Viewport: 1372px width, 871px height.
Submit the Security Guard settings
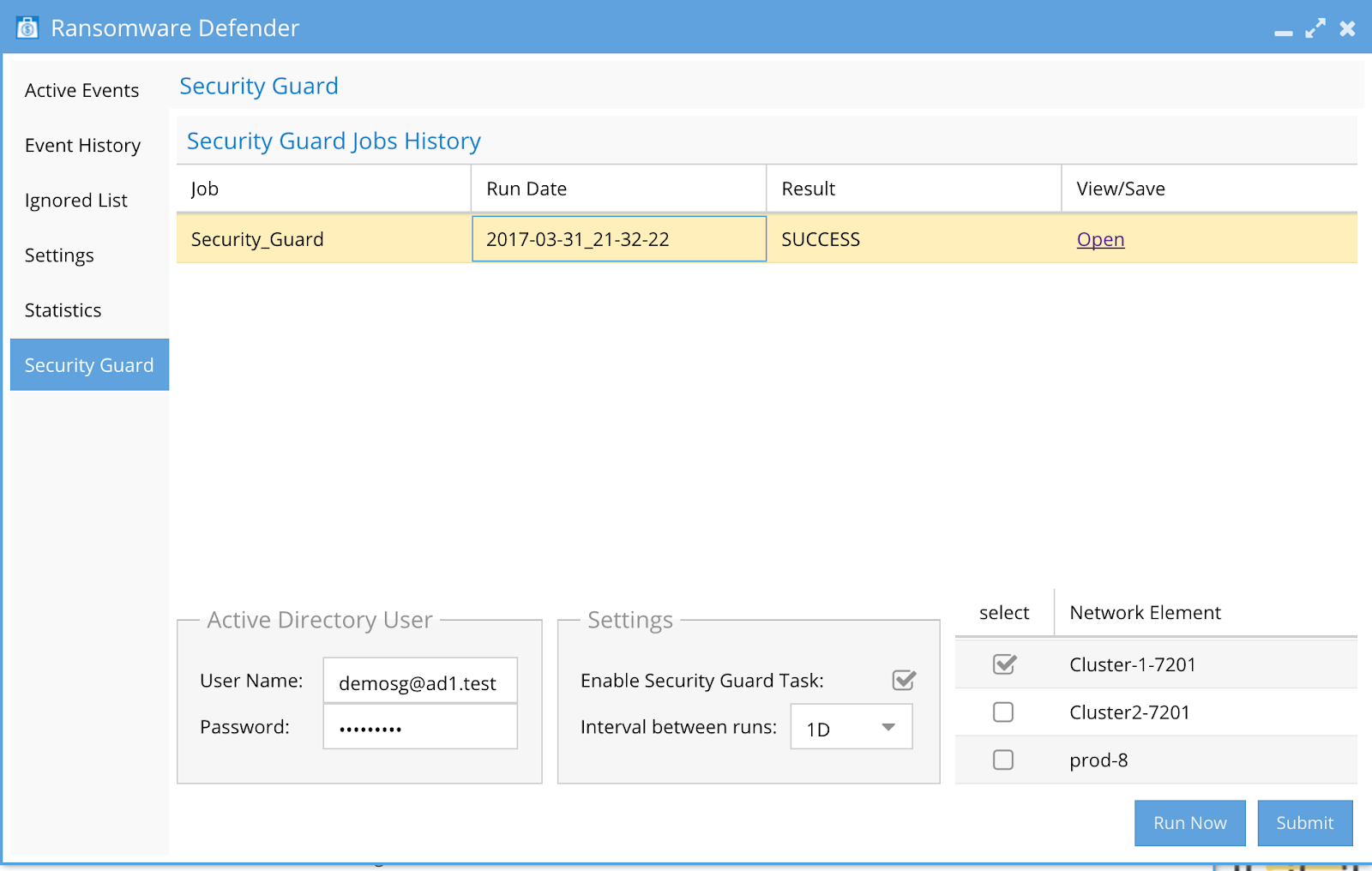tap(1304, 823)
